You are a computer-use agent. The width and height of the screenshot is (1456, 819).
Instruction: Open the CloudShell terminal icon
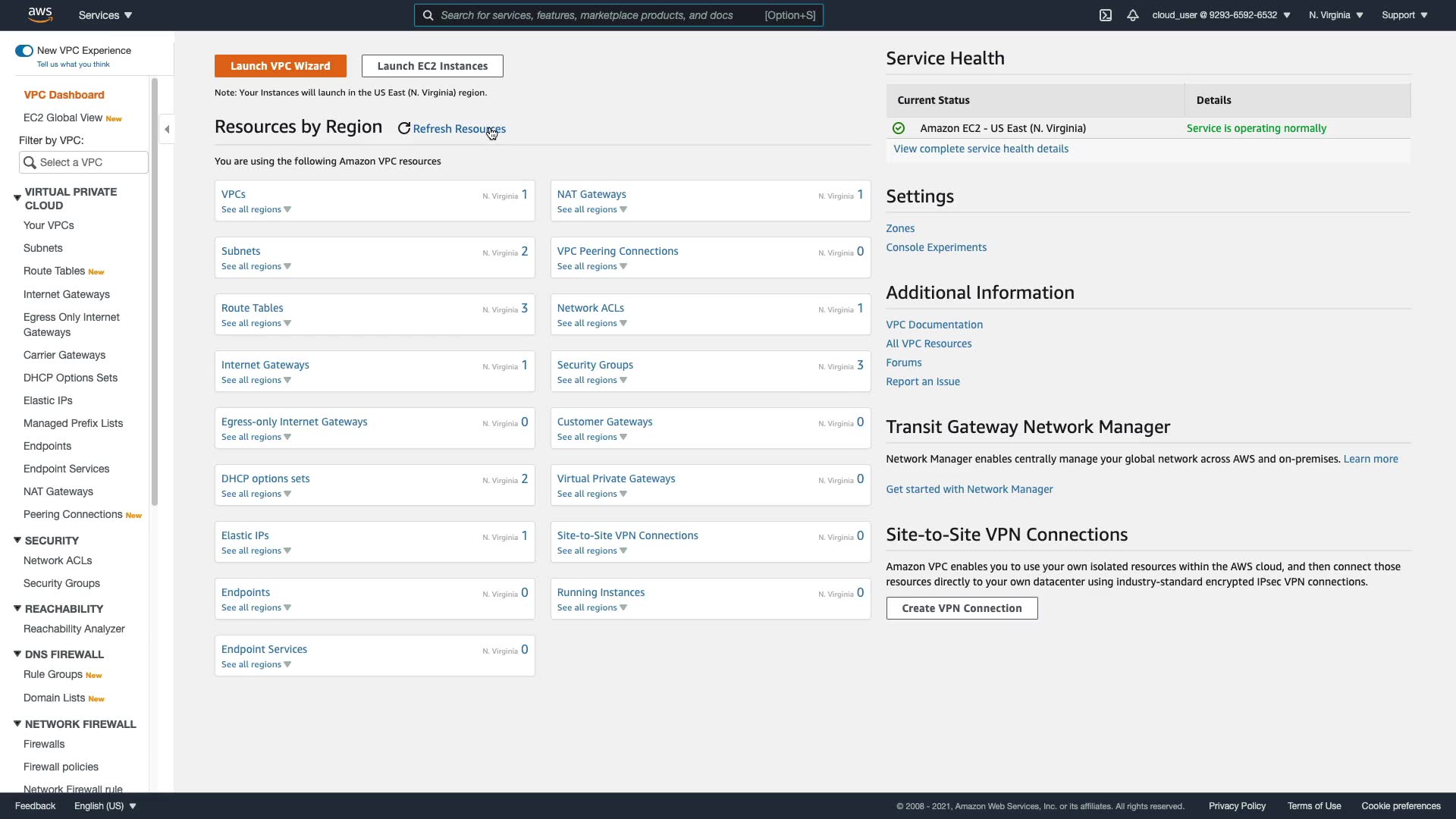pyautogui.click(x=1106, y=15)
